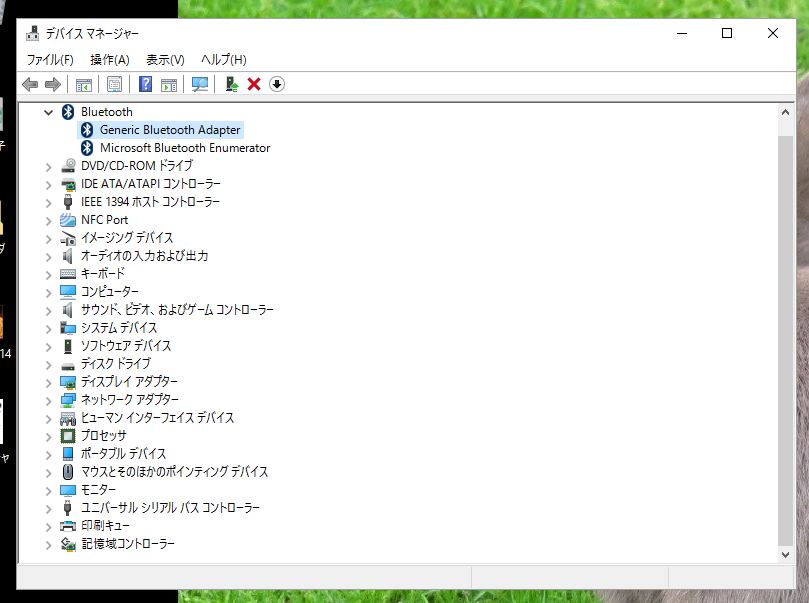Click the Back arrow toolbar icon
The image size is (809, 603).
click(30, 84)
